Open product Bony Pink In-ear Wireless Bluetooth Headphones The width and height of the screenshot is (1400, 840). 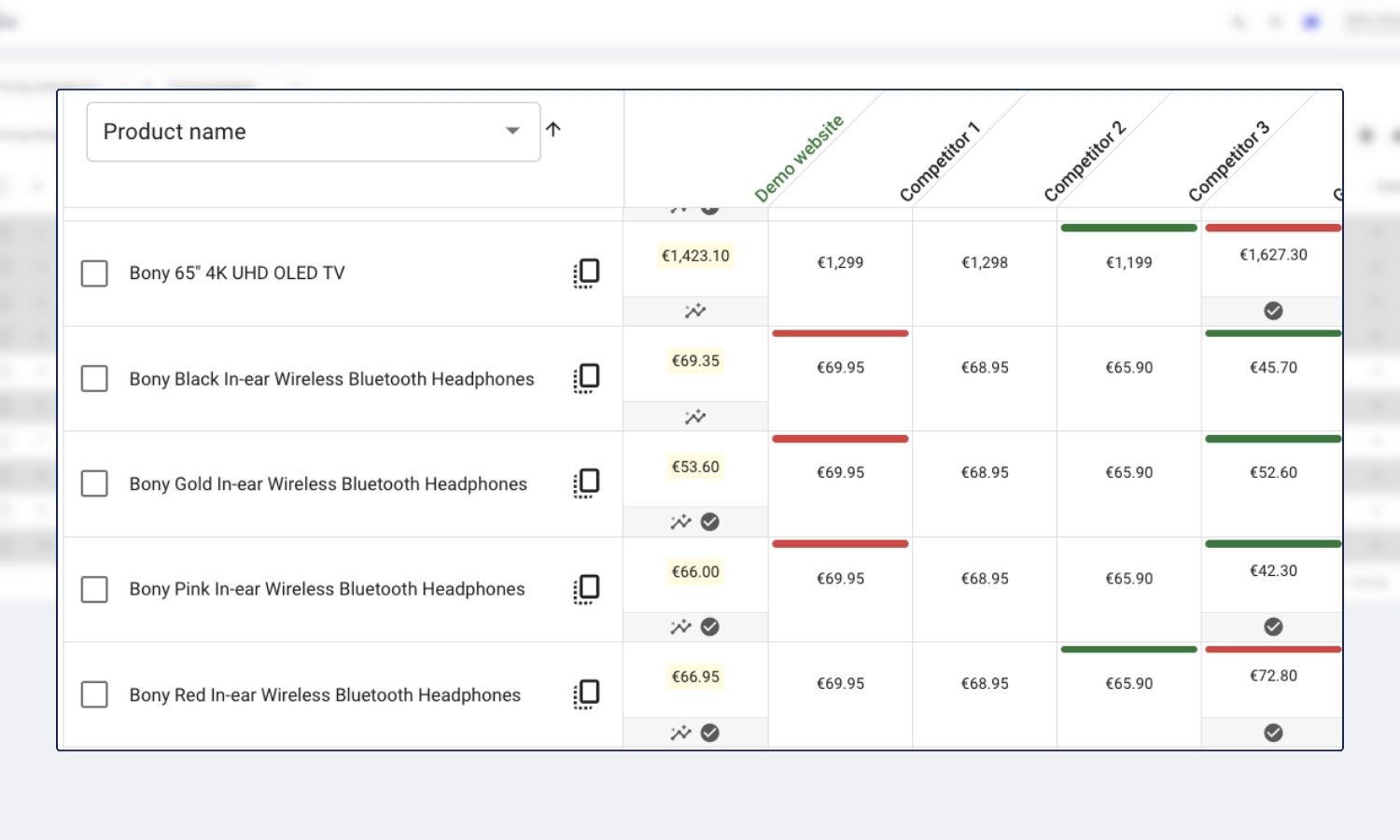(327, 589)
